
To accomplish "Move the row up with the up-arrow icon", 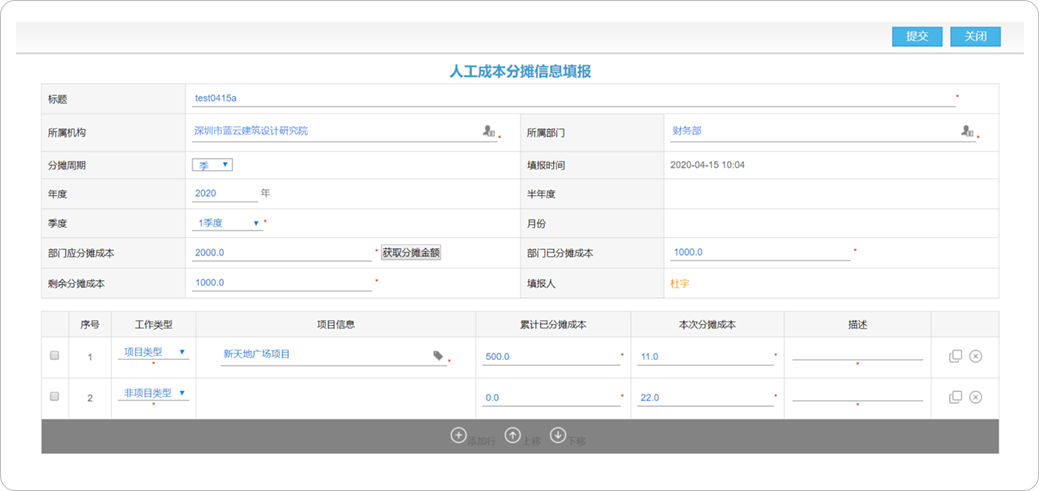I will (513, 435).
